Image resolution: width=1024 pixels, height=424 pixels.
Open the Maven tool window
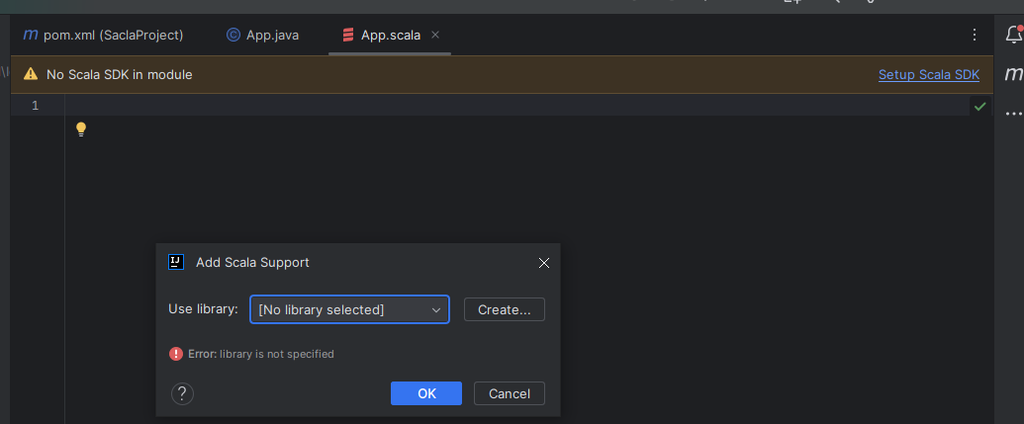pyautogui.click(x=1013, y=74)
